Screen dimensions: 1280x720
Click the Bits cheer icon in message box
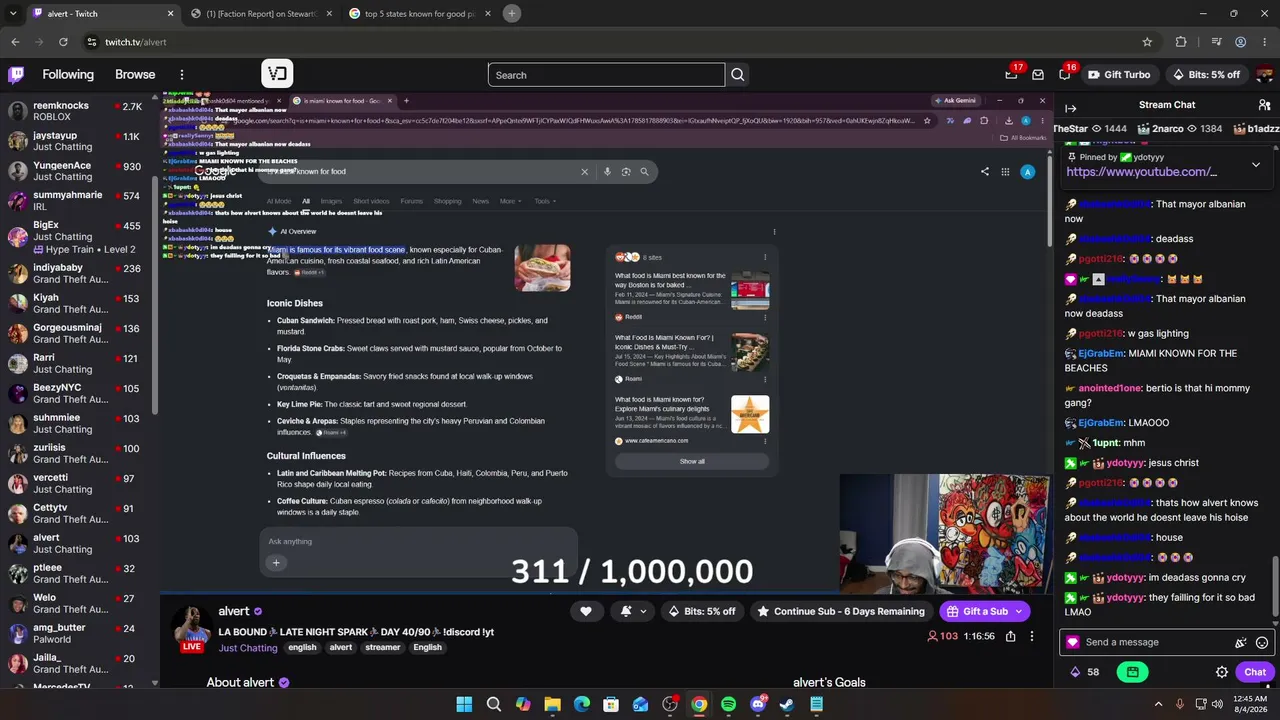pyautogui.click(x=1241, y=643)
